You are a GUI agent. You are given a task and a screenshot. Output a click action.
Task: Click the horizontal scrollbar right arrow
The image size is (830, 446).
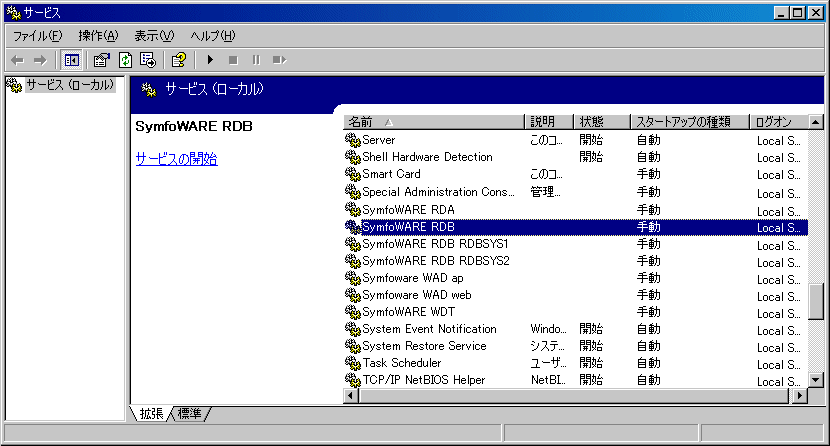pos(800,395)
